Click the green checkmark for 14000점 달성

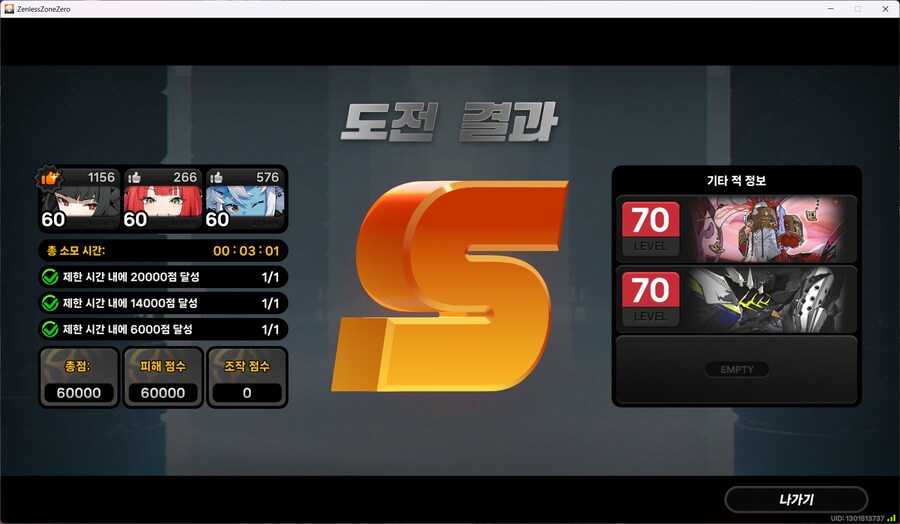(x=50, y=303)
